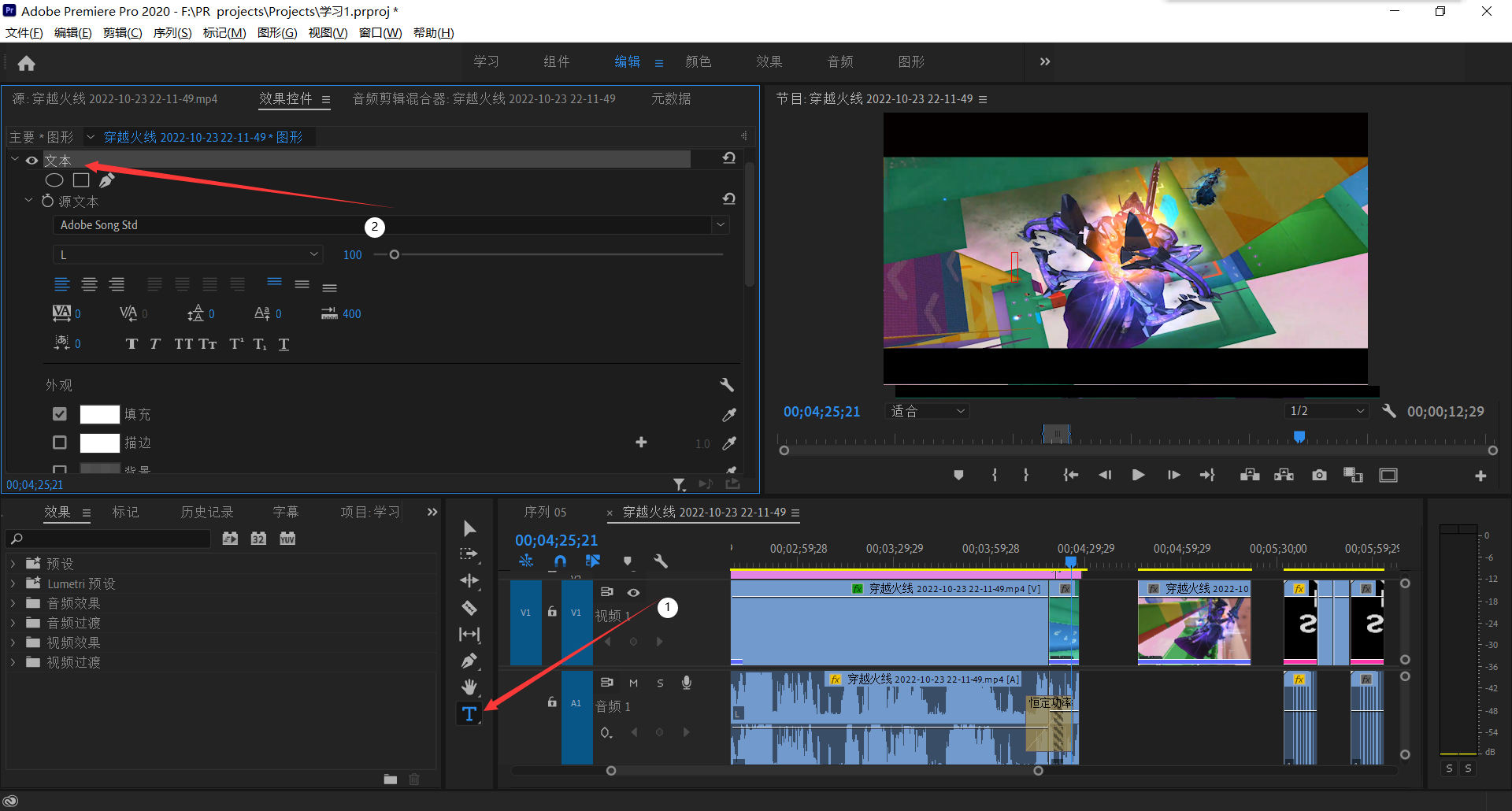
Task: Solo audio 1 track
Action: click(x=660, y=683)
